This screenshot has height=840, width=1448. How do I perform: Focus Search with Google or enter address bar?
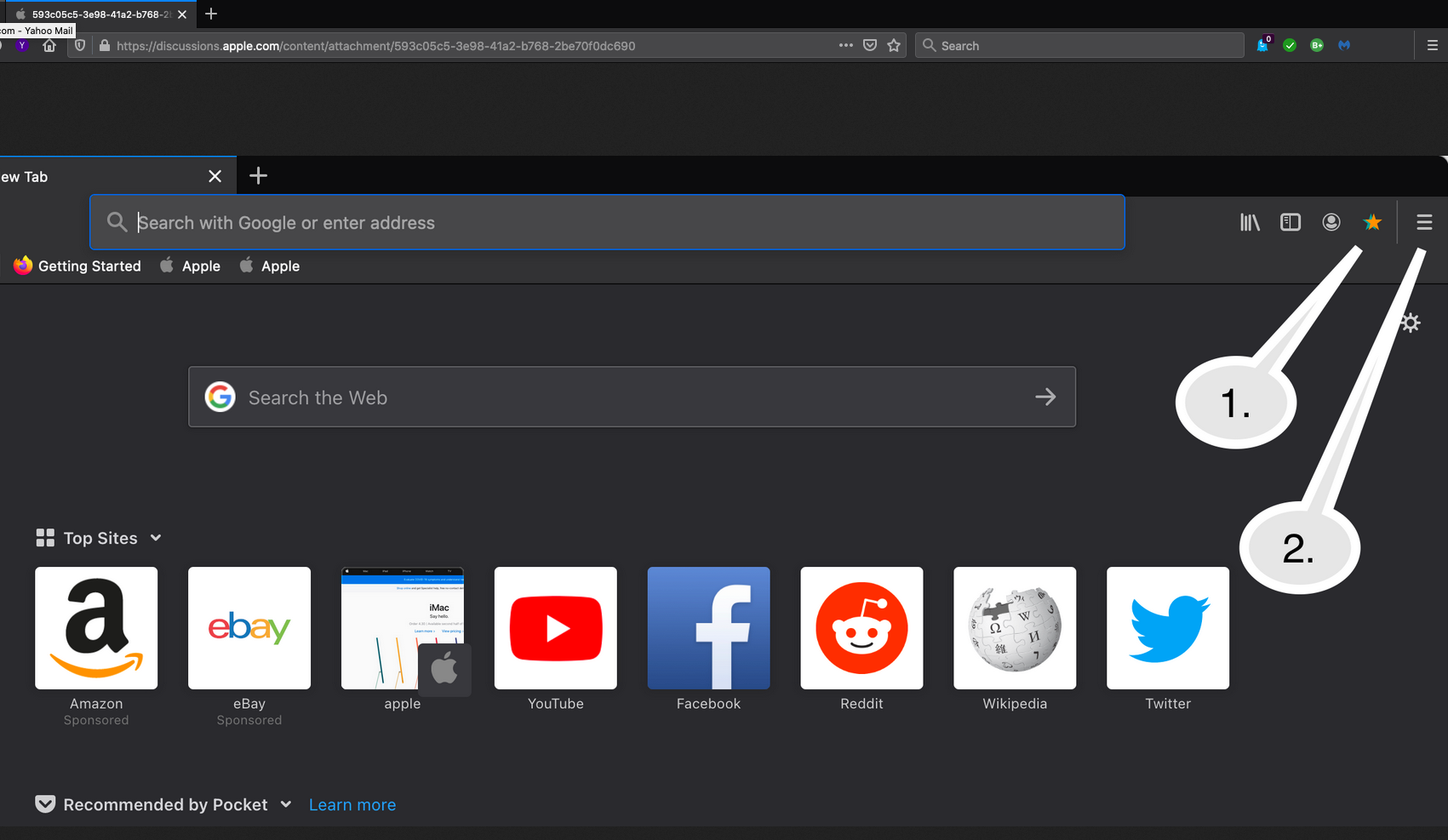[607, 223]
